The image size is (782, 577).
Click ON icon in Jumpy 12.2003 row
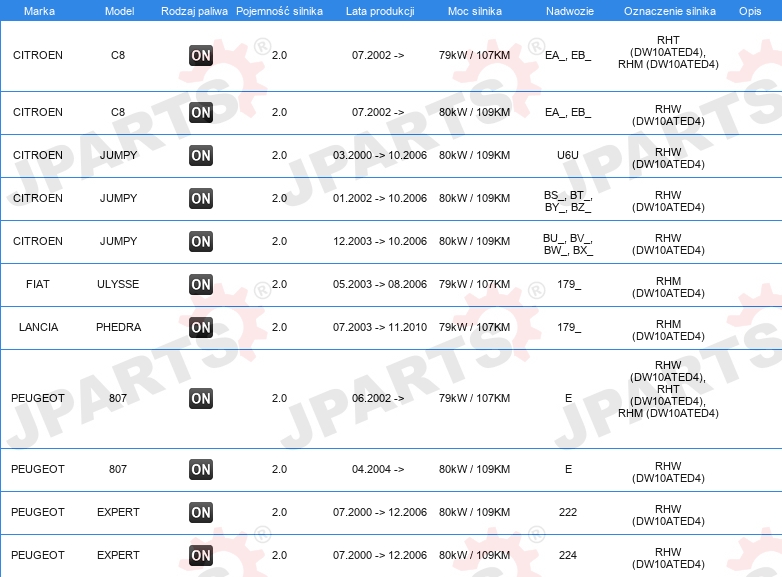[x=201, y=241]
